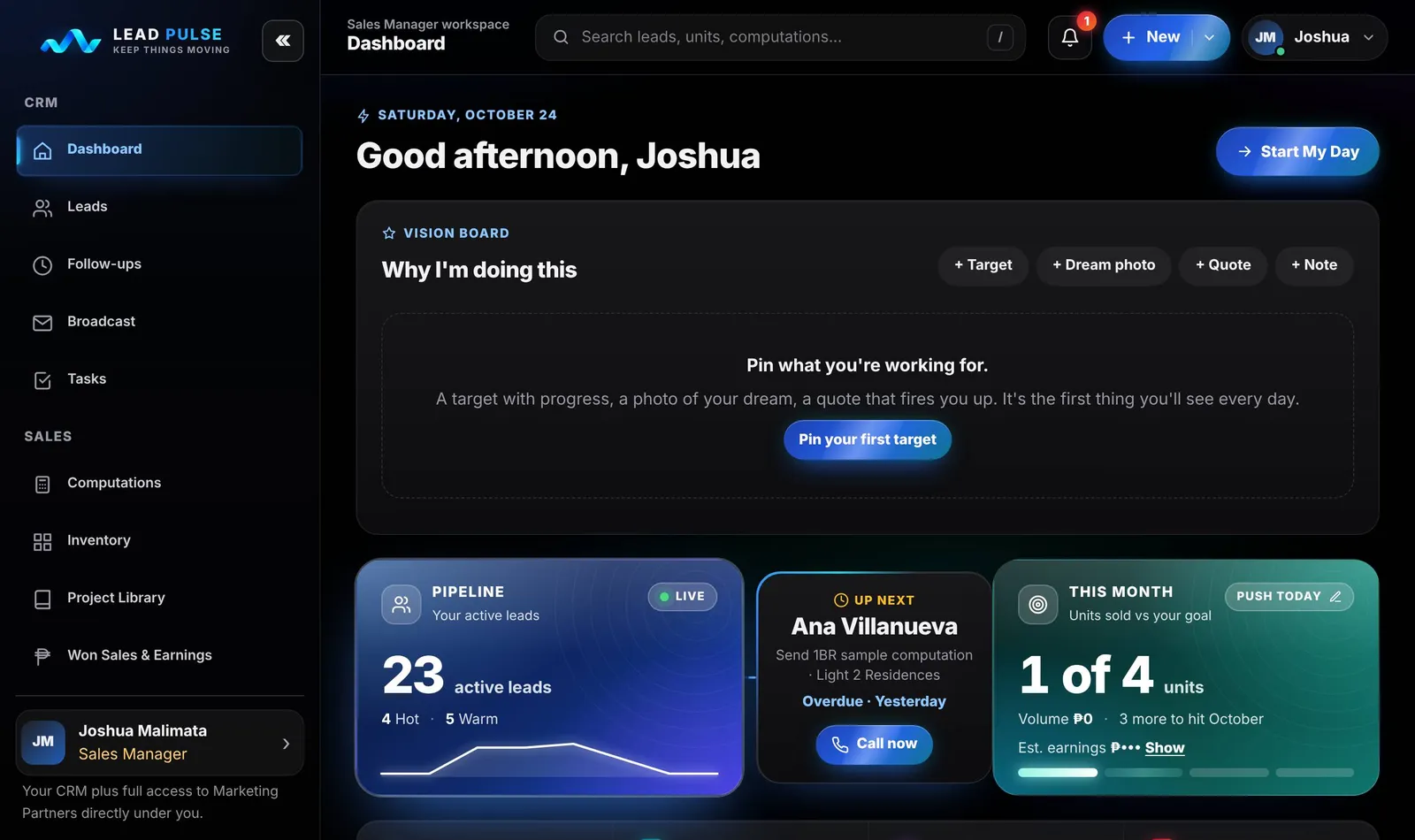The height and width of the screenshot is (840, 1415).
Task: Edit the Push Today goal
Action: click(1289, 597)
